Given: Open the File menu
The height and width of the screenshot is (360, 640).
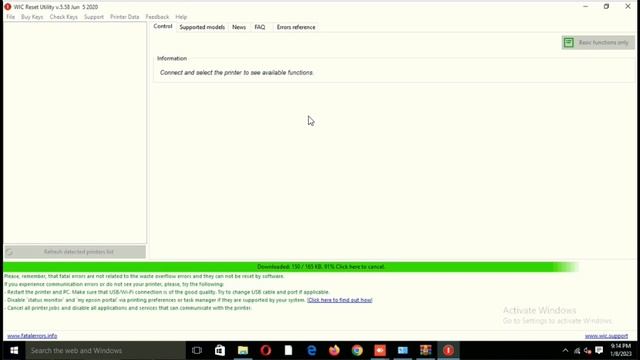Looking at the screenshot, I should [11, 17].
